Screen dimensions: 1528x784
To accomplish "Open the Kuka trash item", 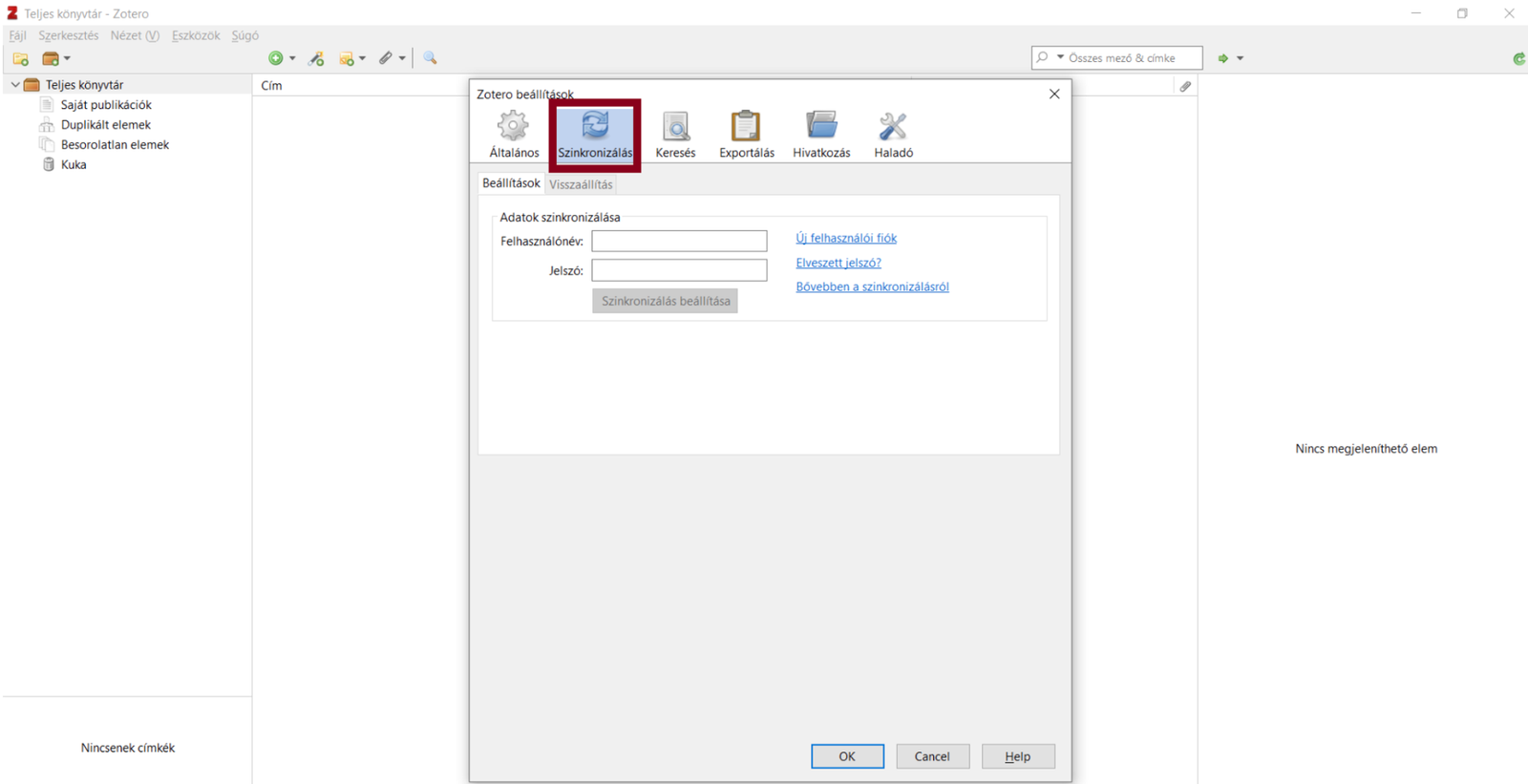I will 74,165.
